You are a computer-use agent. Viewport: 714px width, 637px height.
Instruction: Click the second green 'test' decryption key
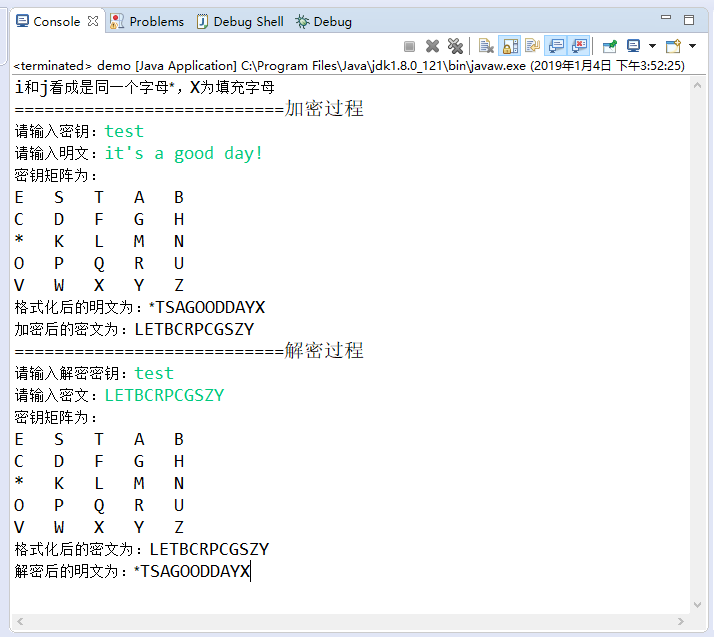pos(154,373)
